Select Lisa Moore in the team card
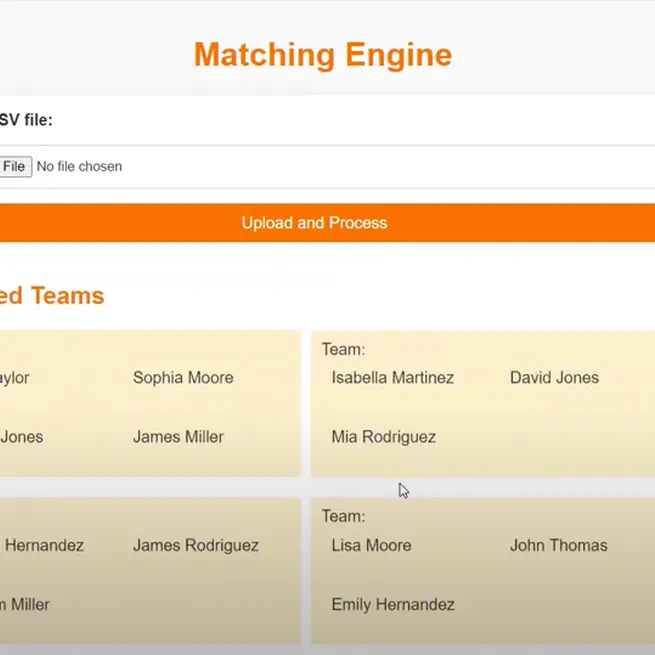The width and height of the screenshot is (655, 655). coord(371,546)
